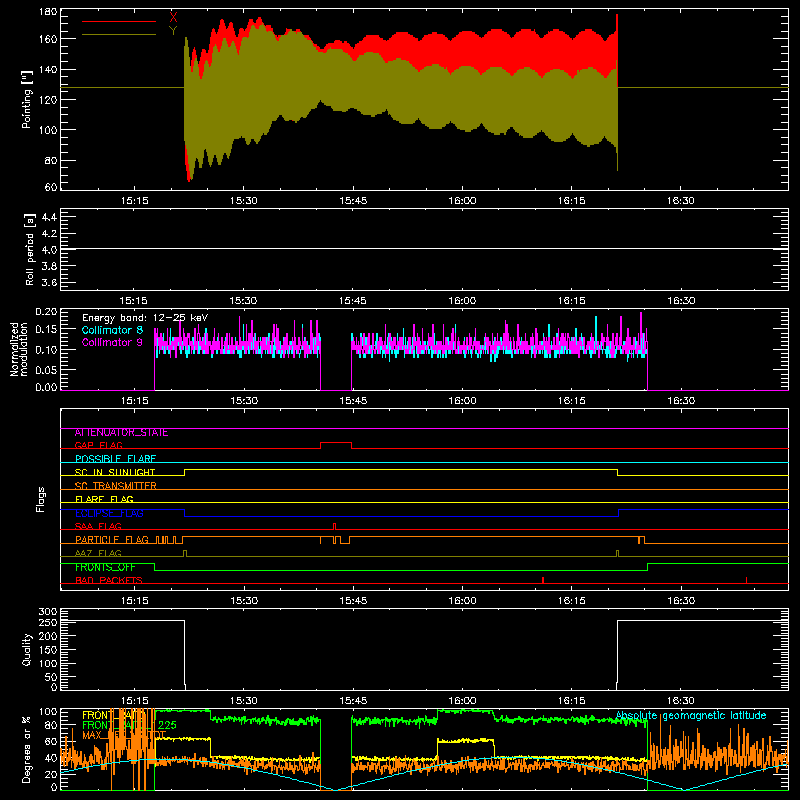Click the 'Normalized modulation' axis title
Viewport: 800px width, 800px height.
(19, 349)
